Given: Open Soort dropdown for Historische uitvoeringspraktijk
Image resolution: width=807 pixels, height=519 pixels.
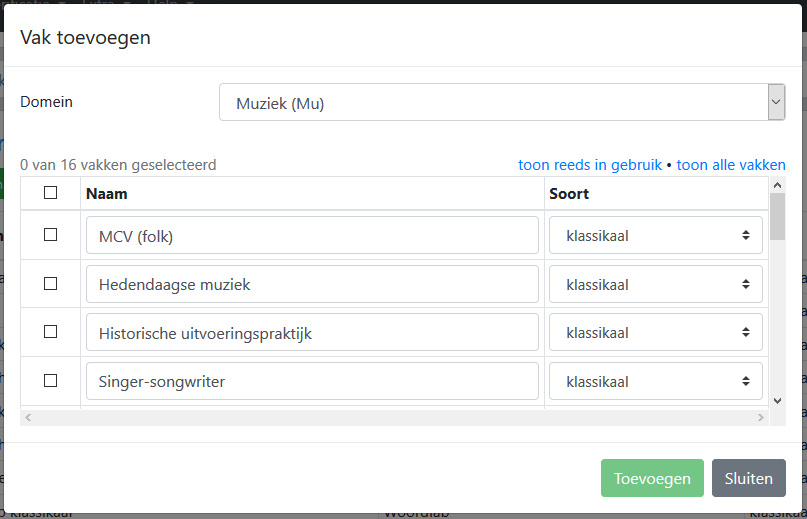Looking at the screenshot, I should 656,333.
